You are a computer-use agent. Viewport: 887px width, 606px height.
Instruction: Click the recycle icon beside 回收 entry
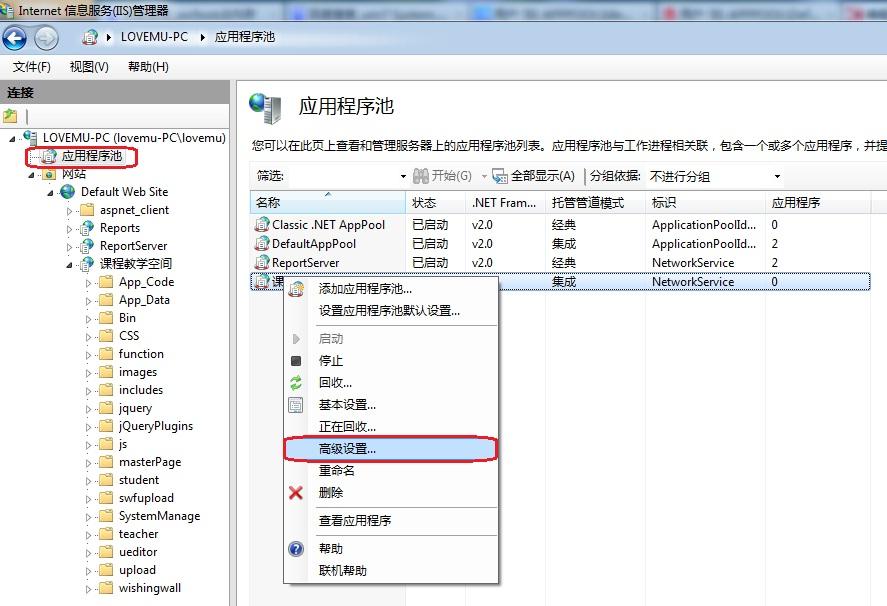[x=295, y=380]
